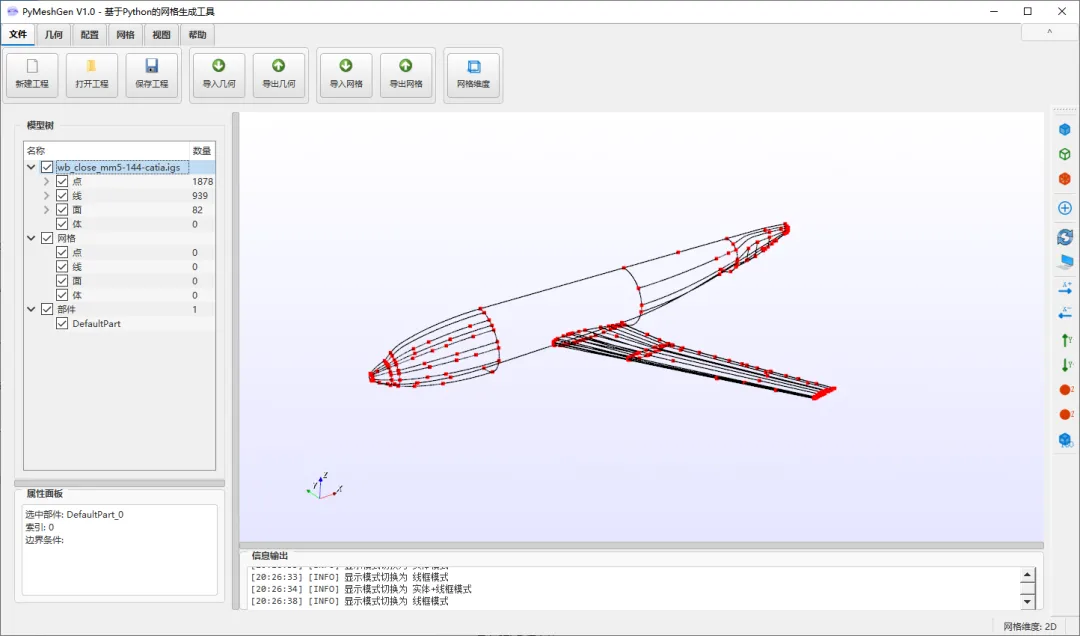The width and height of the screenshot is (1080, 636).
Task: Open the 帮助 tab
Action: tap(197, 34)
